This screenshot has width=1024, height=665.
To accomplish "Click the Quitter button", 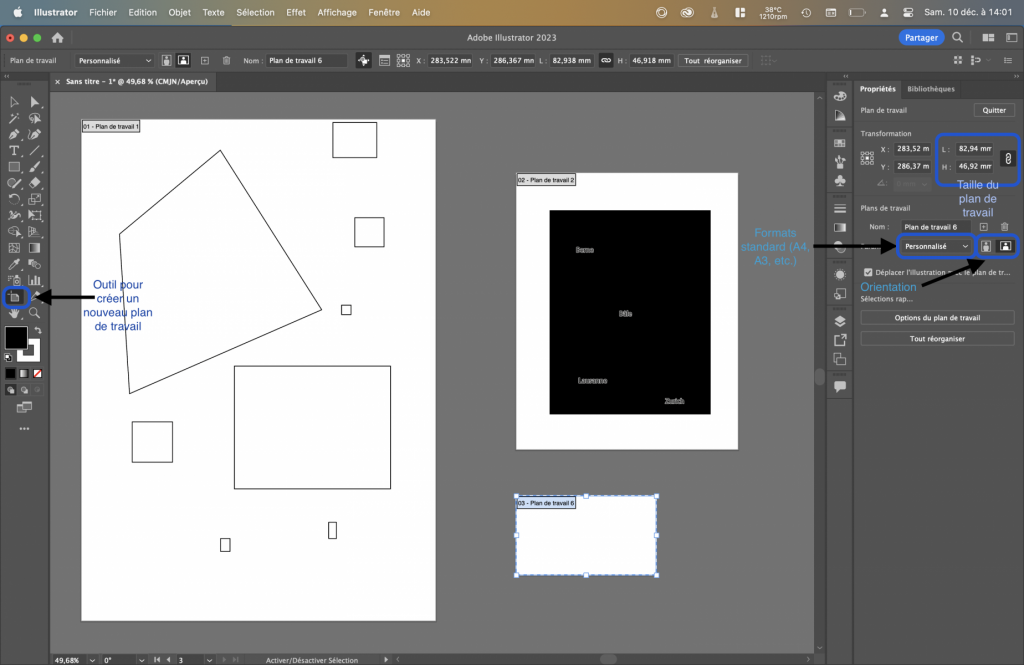I will coord(994,110).
